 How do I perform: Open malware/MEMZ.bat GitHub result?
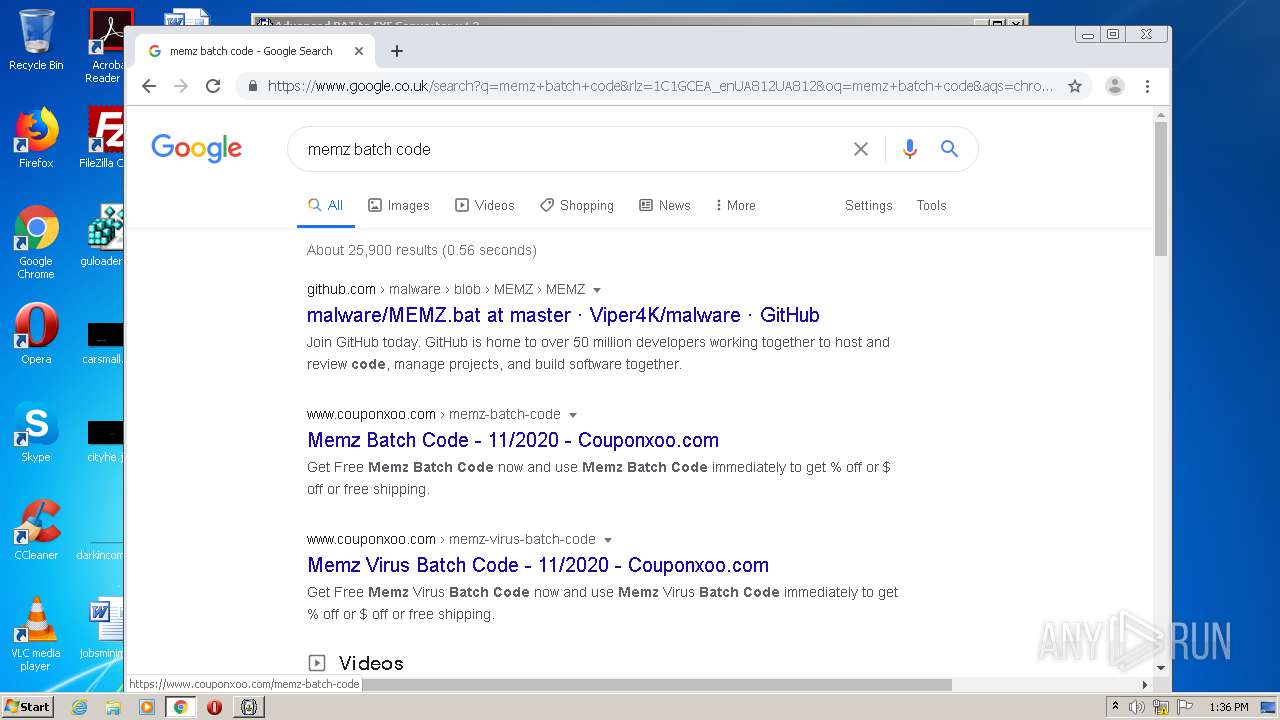click(x=563, y=315)
